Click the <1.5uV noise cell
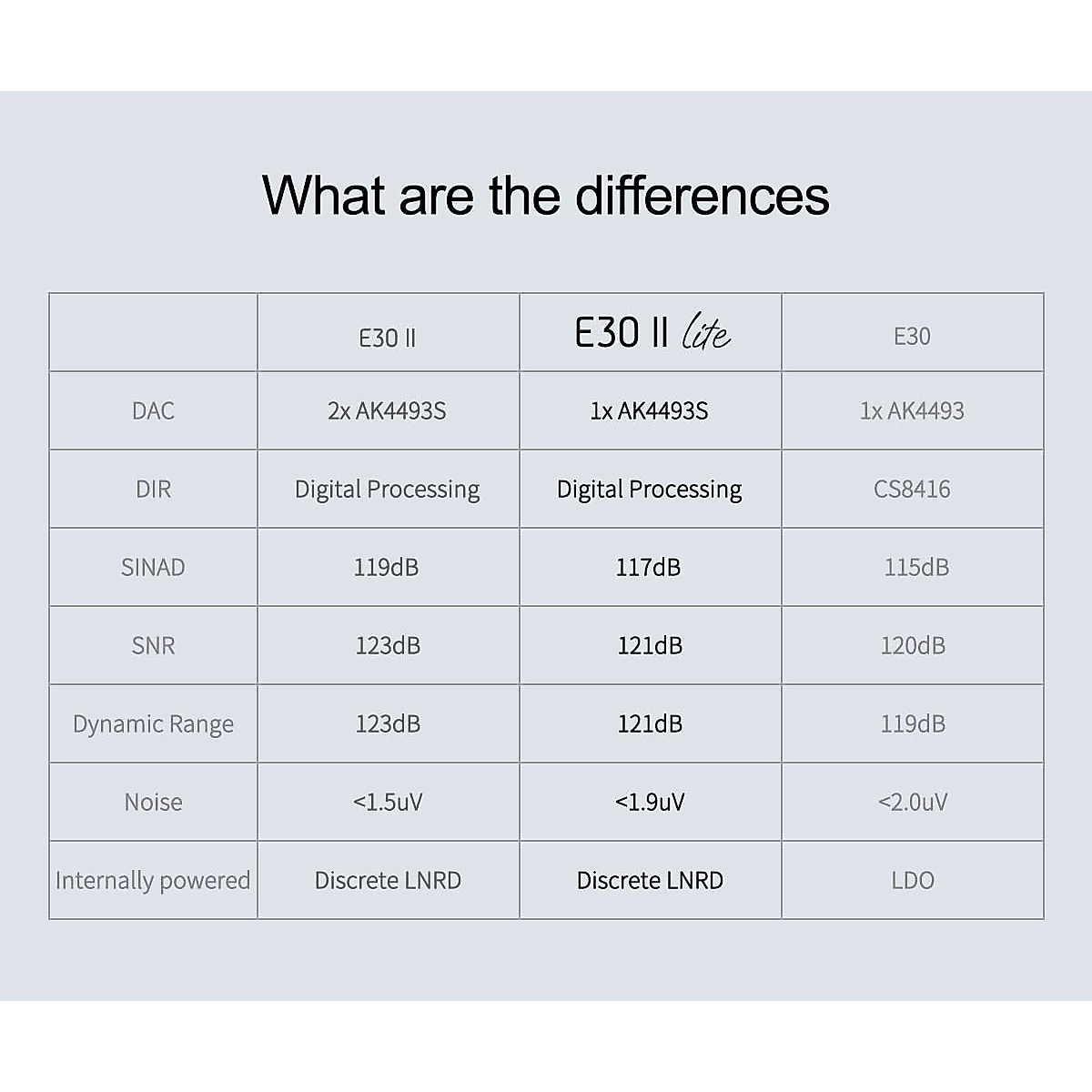The image size is (1092, 1092). [x=388, y=803]
